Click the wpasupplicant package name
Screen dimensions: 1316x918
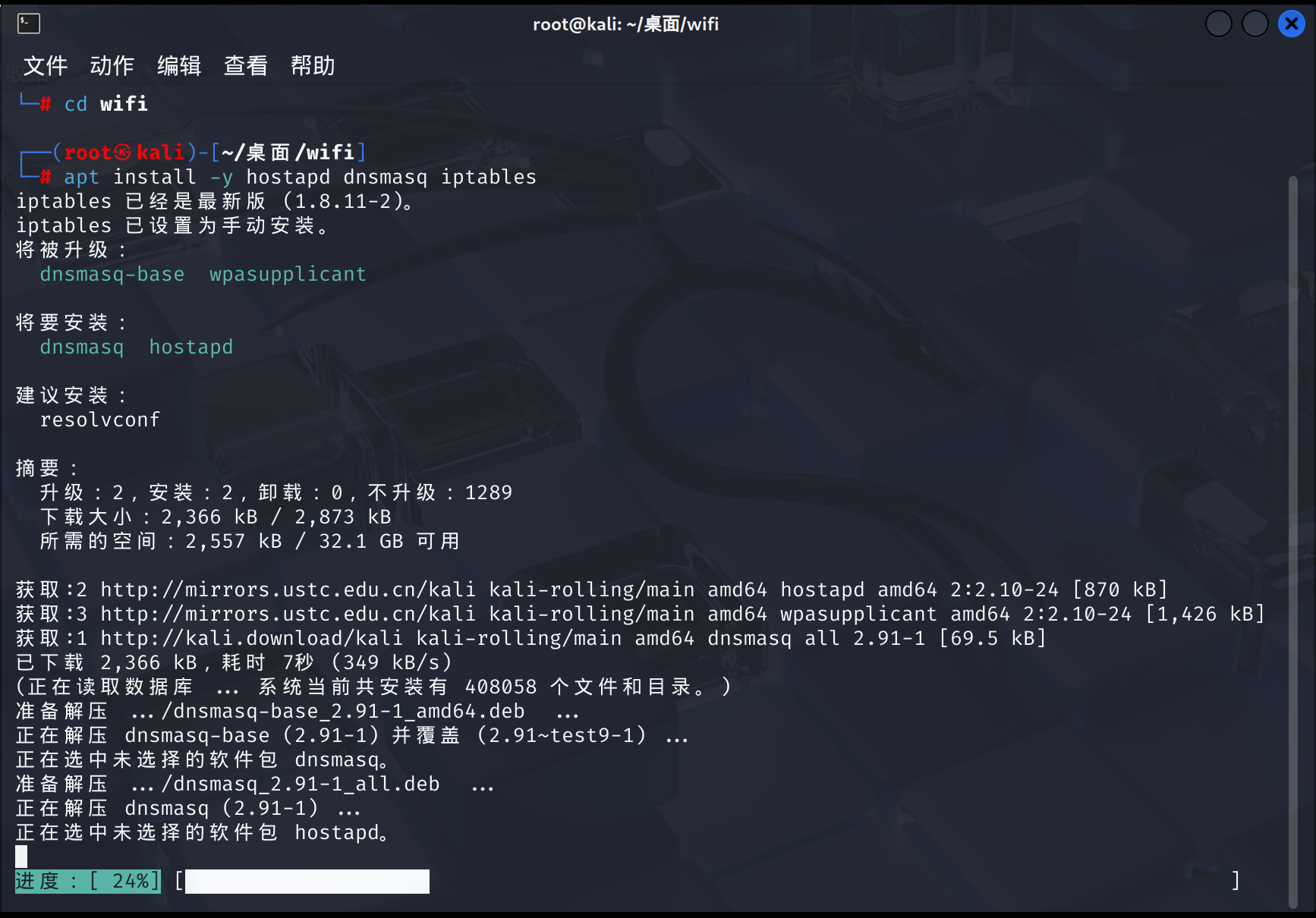pos(288,274)
